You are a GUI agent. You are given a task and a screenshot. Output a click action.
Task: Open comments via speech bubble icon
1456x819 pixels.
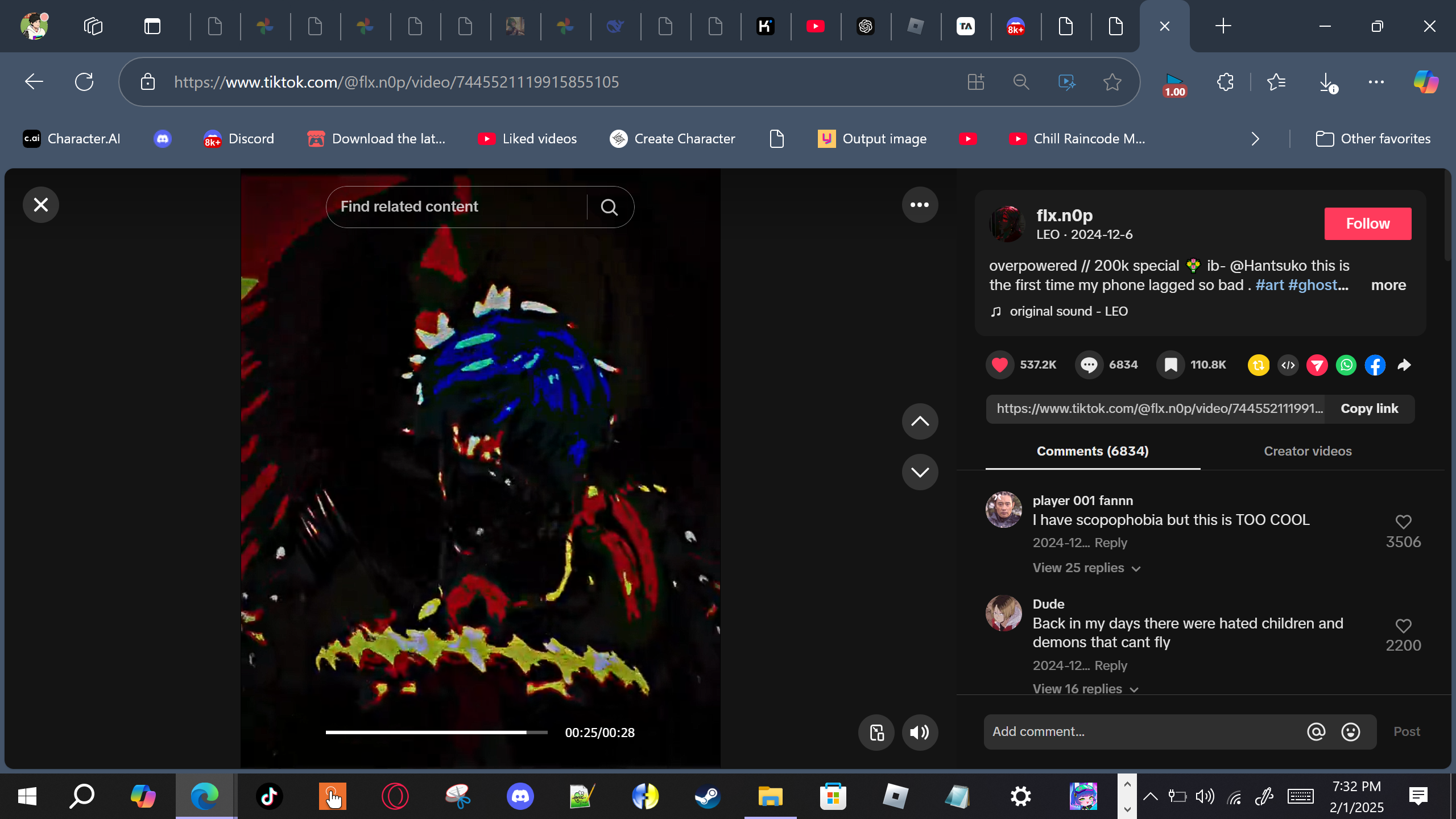pyautogui.click(x=1089, y=365)
